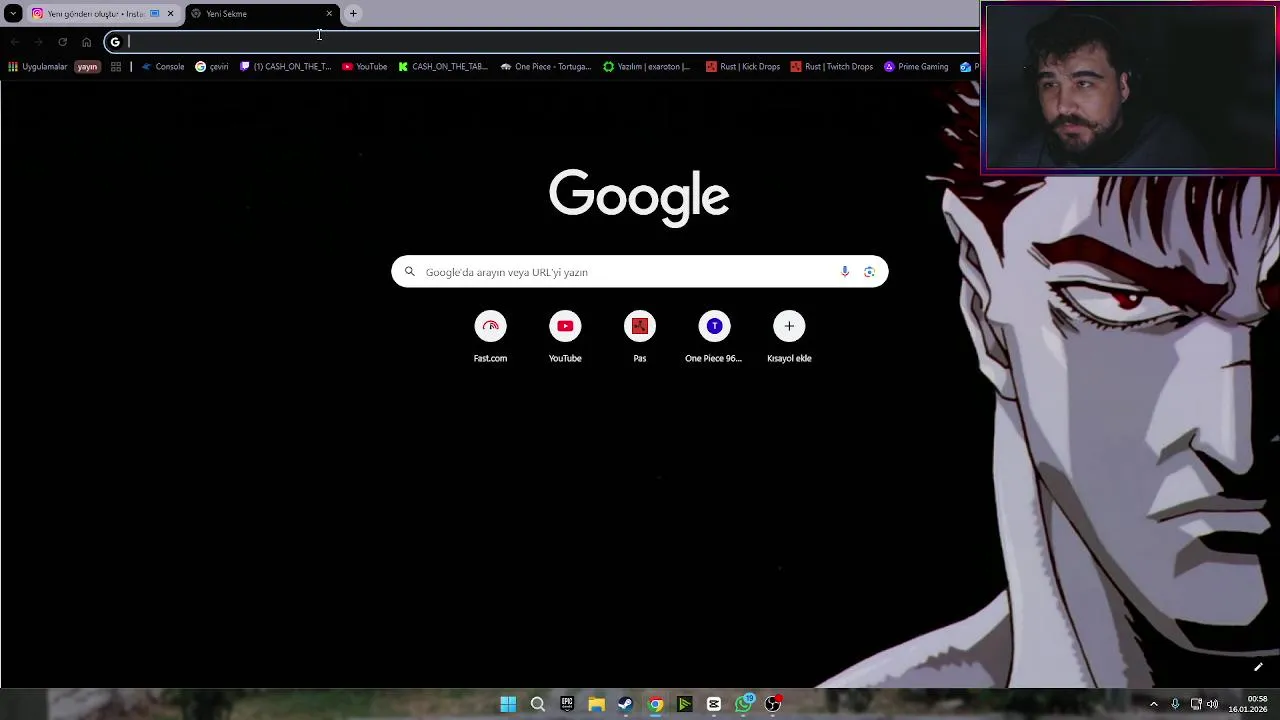Open the One Piece - Tortuga bookmark

(x=546, y=67)
